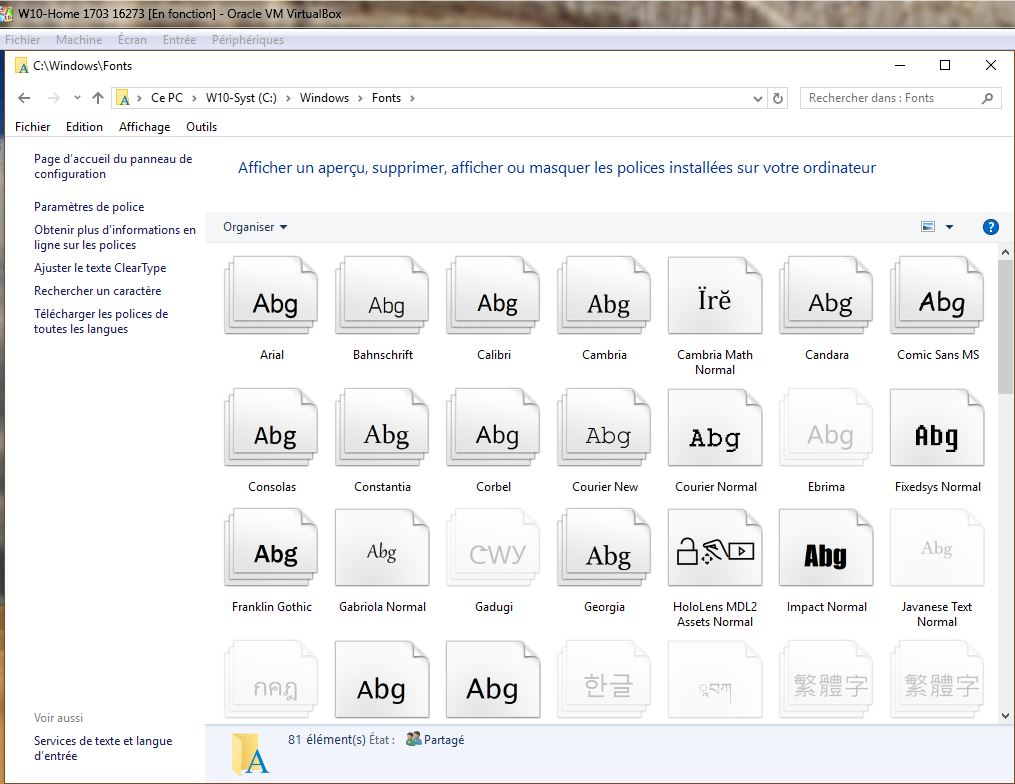Viewport: 1015px width, 784px height.
Task: Click the HoloLens MDL2 Assets font icon
Action: [x=715, y=547]
